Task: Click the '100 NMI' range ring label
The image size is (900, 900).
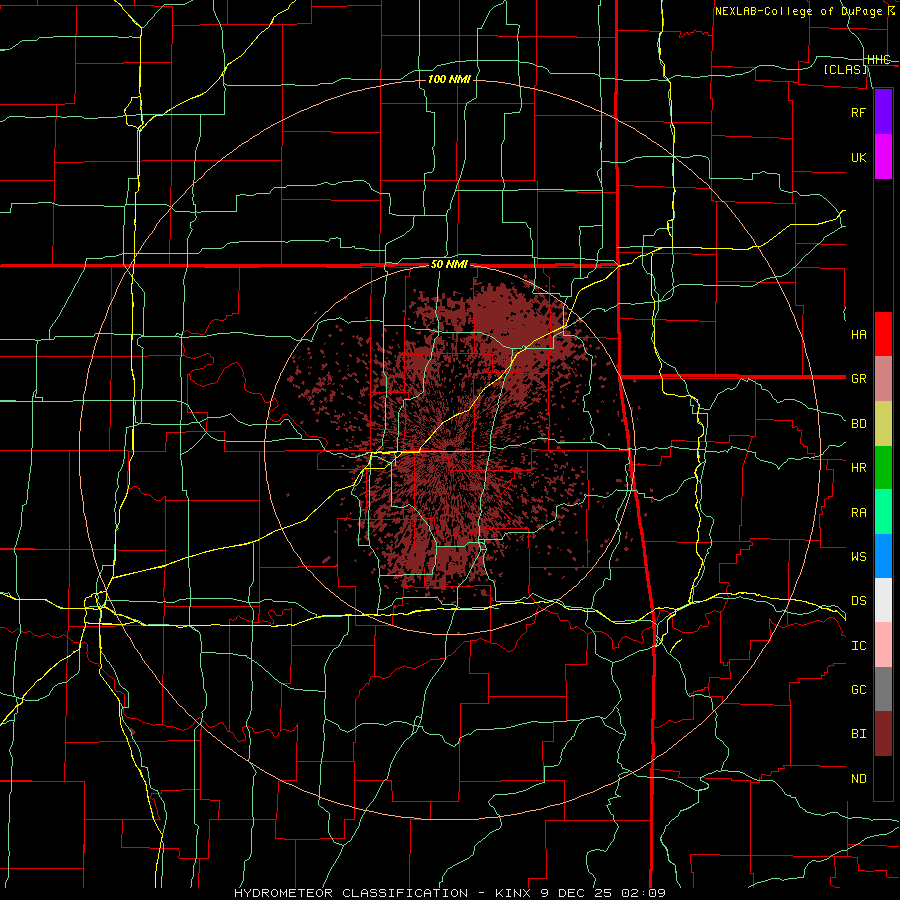Action: pyautogui.click(x=449, y=79)
